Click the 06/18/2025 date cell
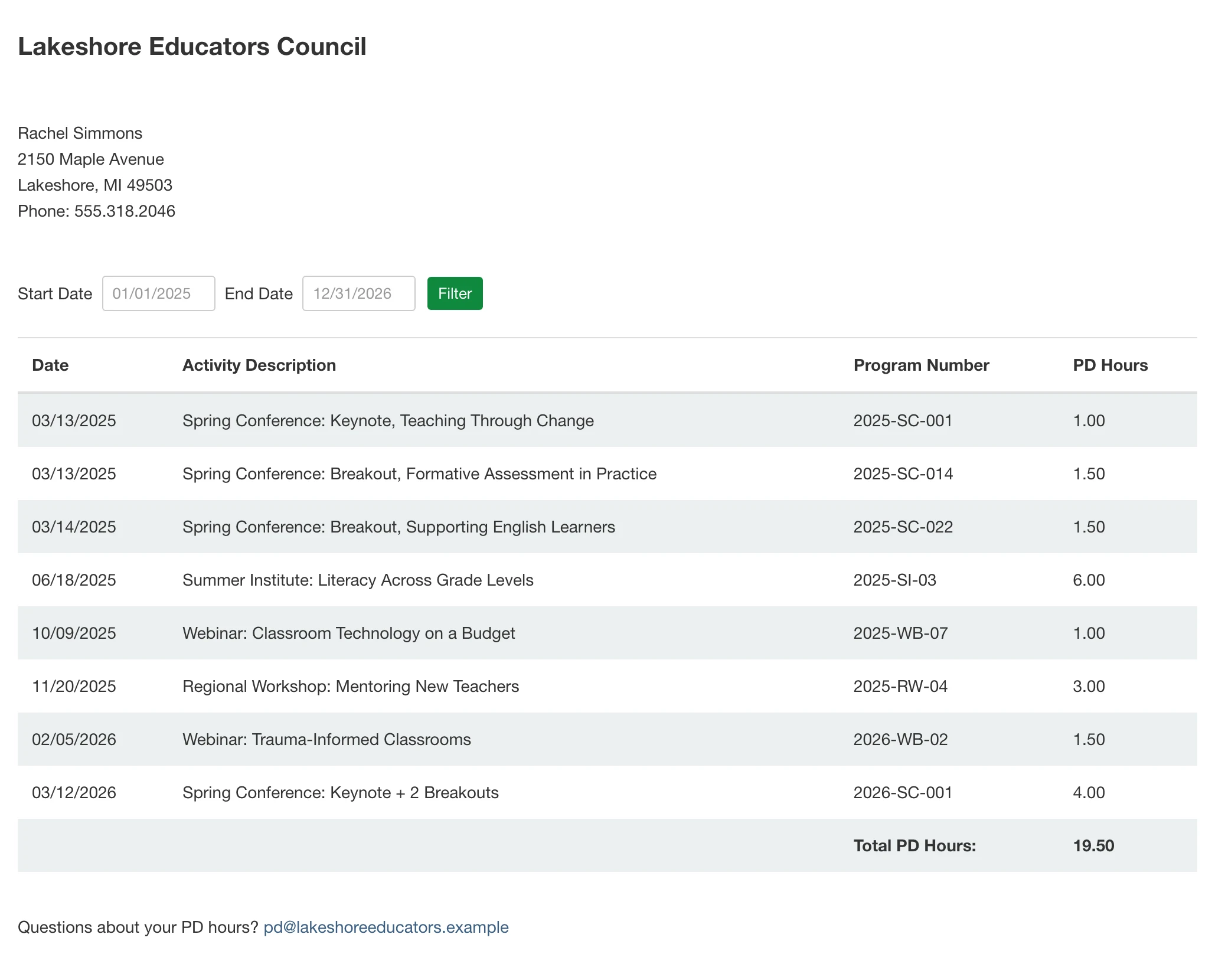The image size is (1215, 980). point(74,580)
